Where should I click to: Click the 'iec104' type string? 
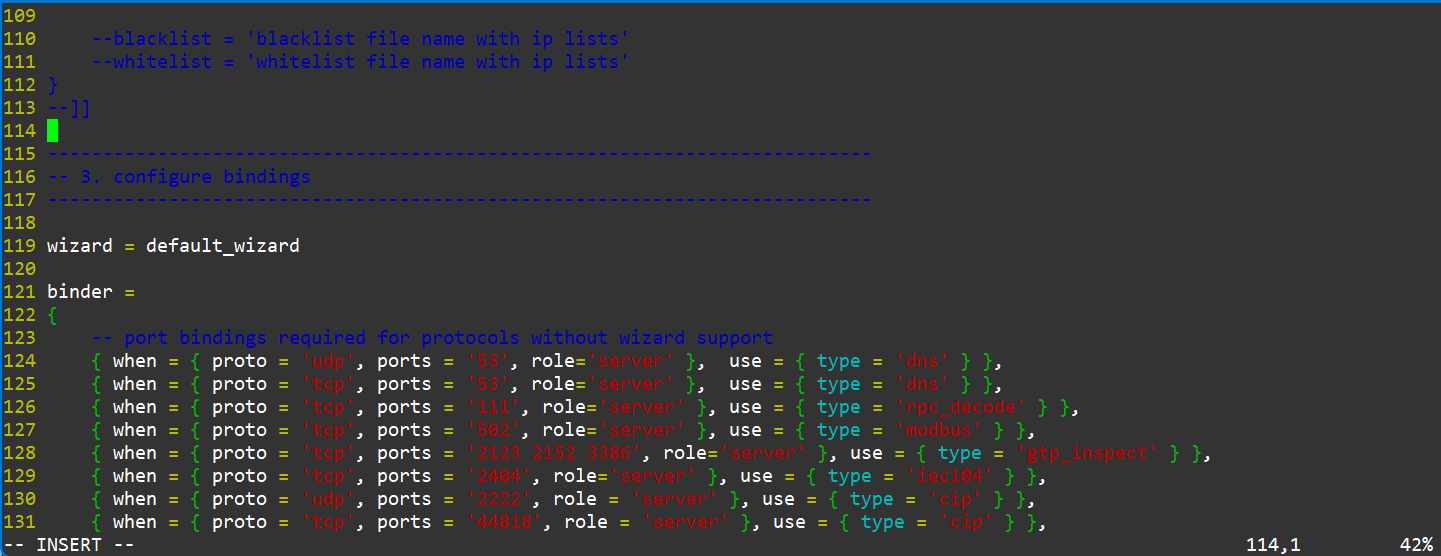coord(951,476)
